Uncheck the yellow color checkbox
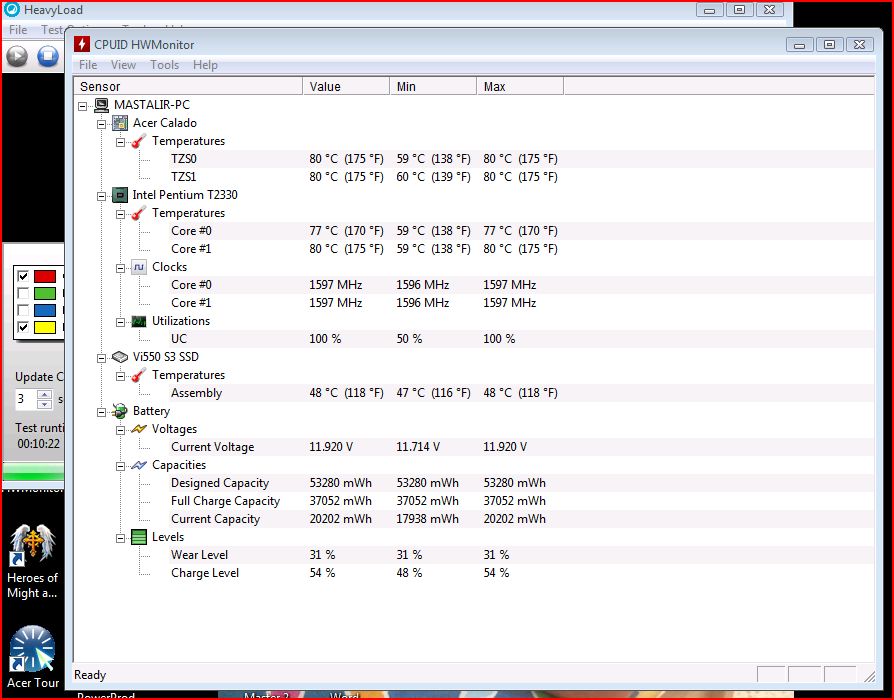The image size is (894, 700). coord(22,327)
